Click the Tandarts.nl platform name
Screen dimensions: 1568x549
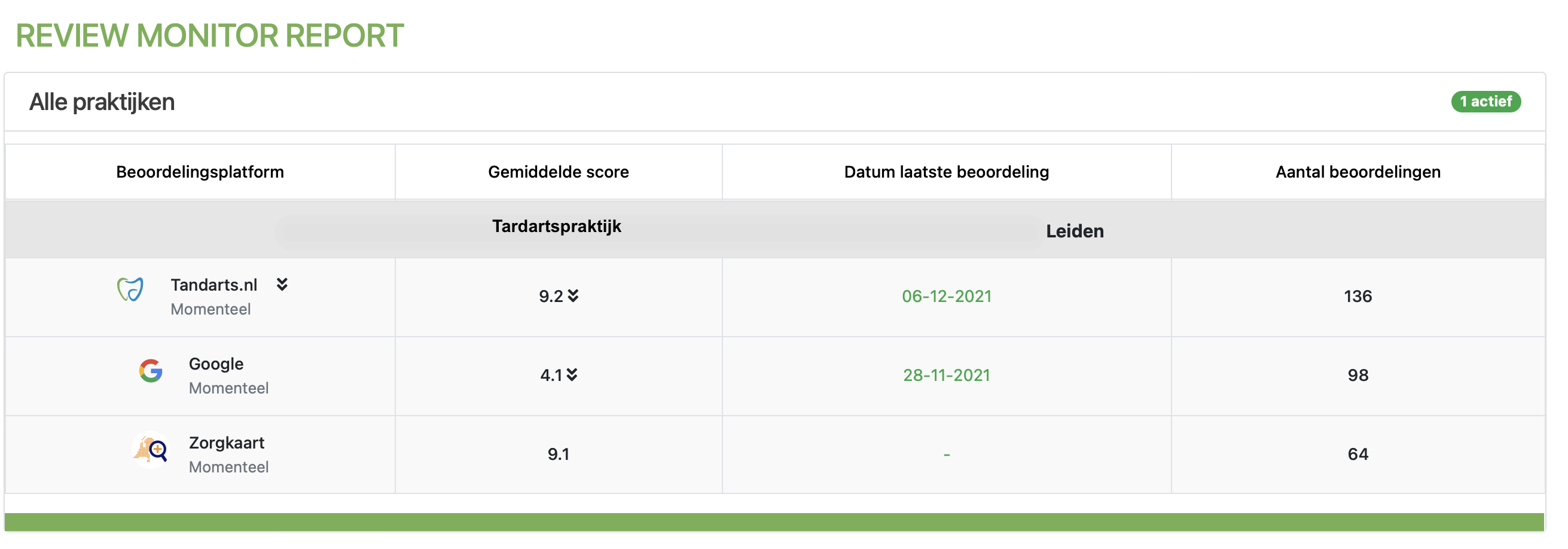pos(213,285)
